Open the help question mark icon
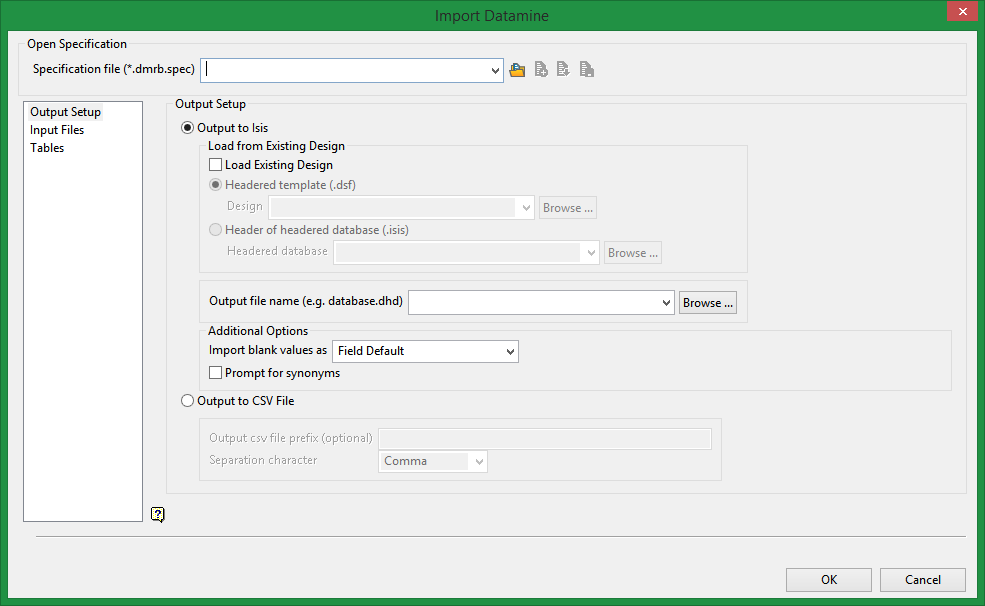 point(158,514)
